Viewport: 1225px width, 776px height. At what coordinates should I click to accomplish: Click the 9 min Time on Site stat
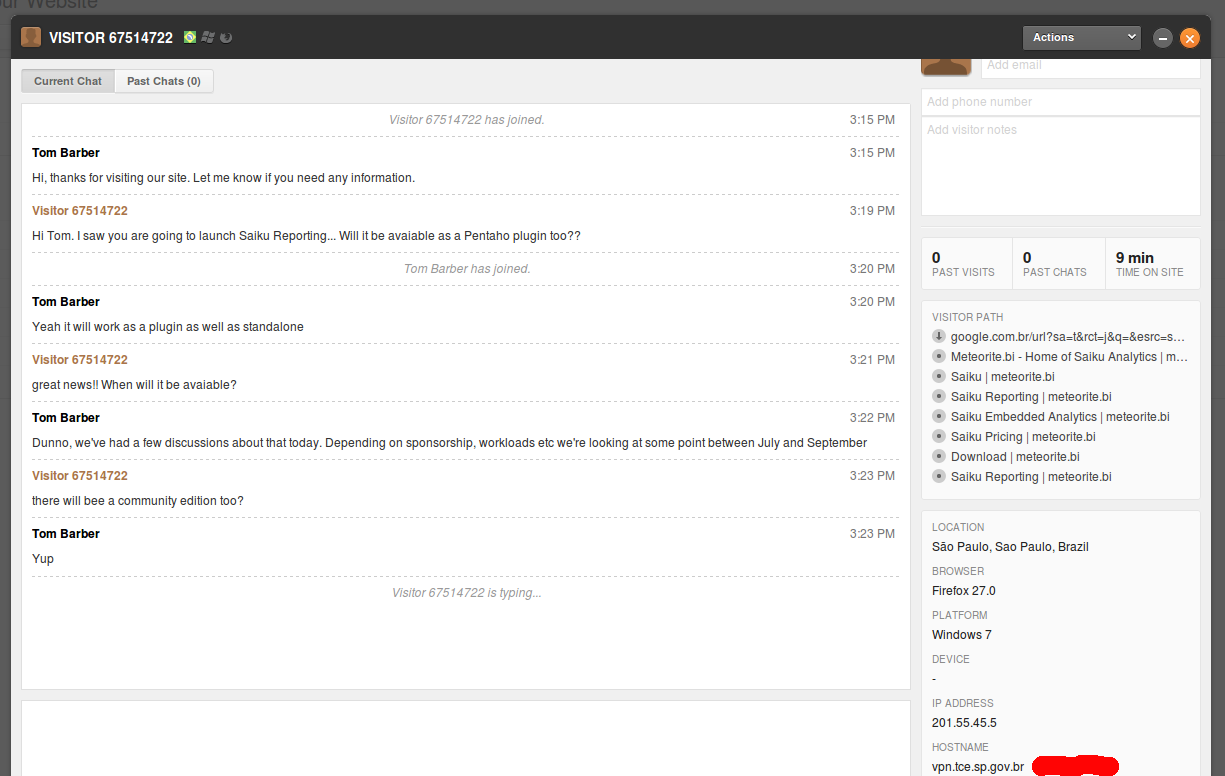click(1152, 264)
